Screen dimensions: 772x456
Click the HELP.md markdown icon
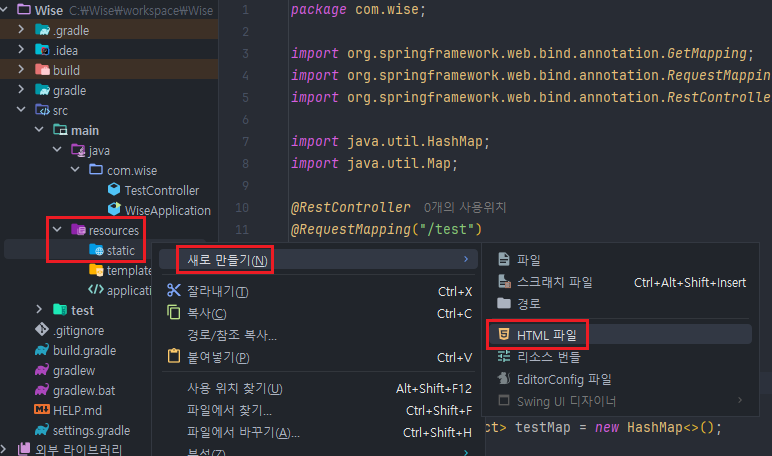coord(42,409)
